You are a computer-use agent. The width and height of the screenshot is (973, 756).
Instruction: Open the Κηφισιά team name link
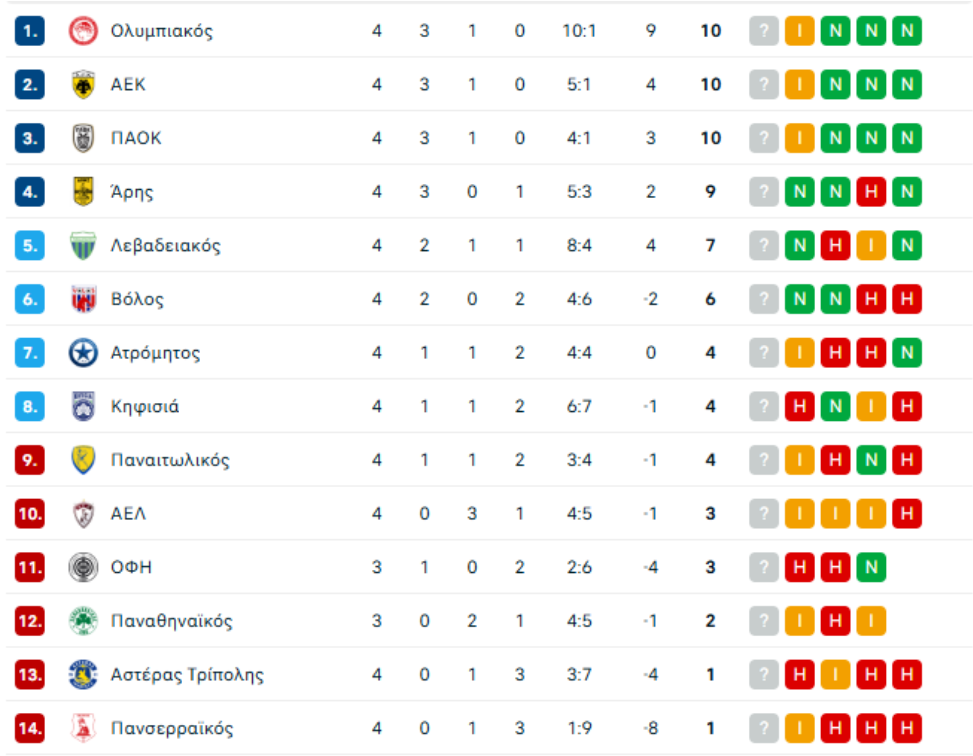click(x=145, y=407)
